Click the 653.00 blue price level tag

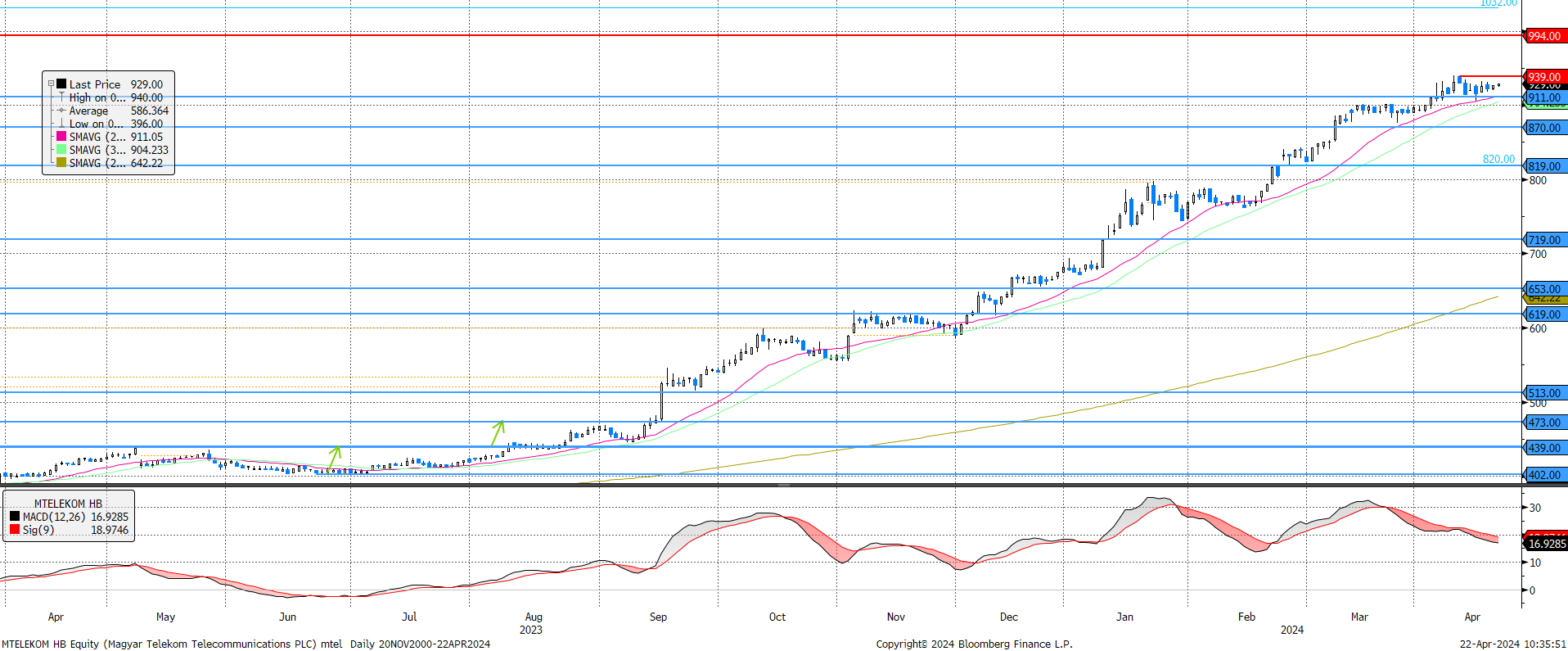(1545, 289)
